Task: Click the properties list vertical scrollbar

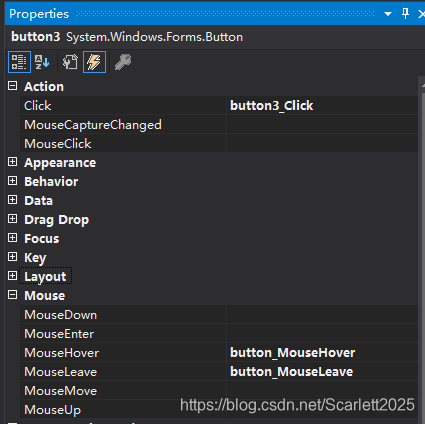Action: point(422,250)
